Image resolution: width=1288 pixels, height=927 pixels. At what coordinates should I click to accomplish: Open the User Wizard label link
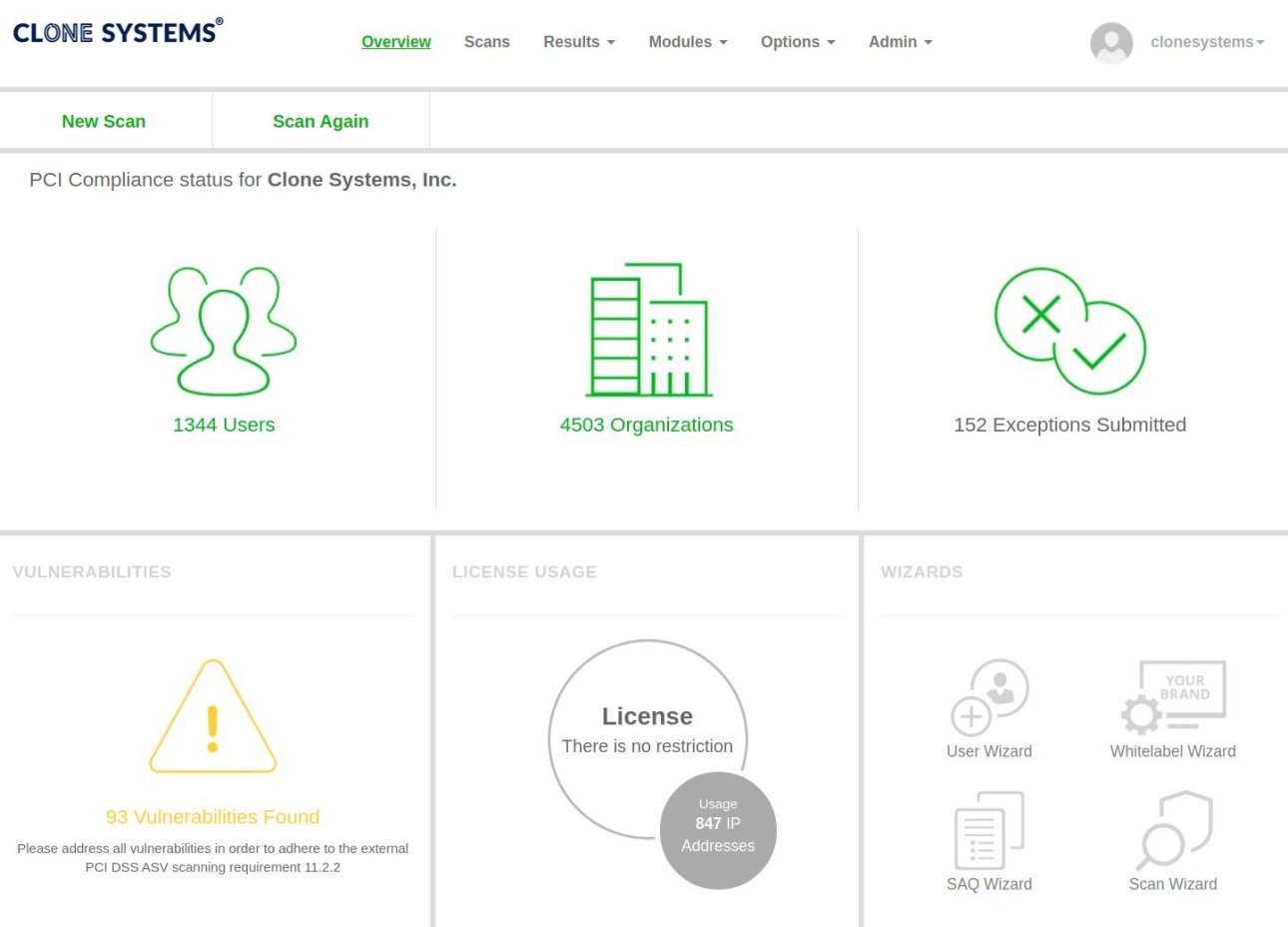(989, 751)
